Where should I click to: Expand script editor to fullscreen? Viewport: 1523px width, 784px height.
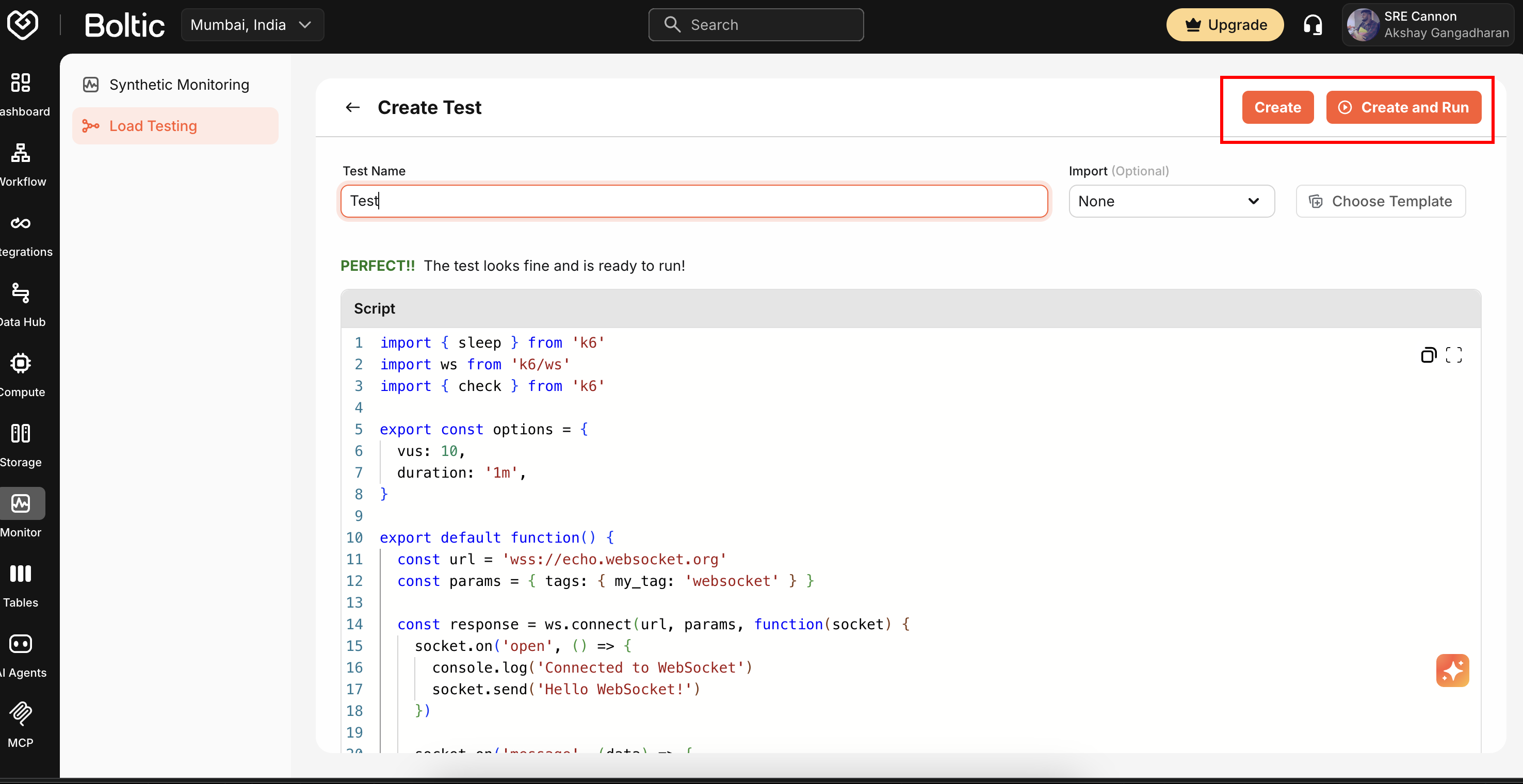coord(1454,355)
